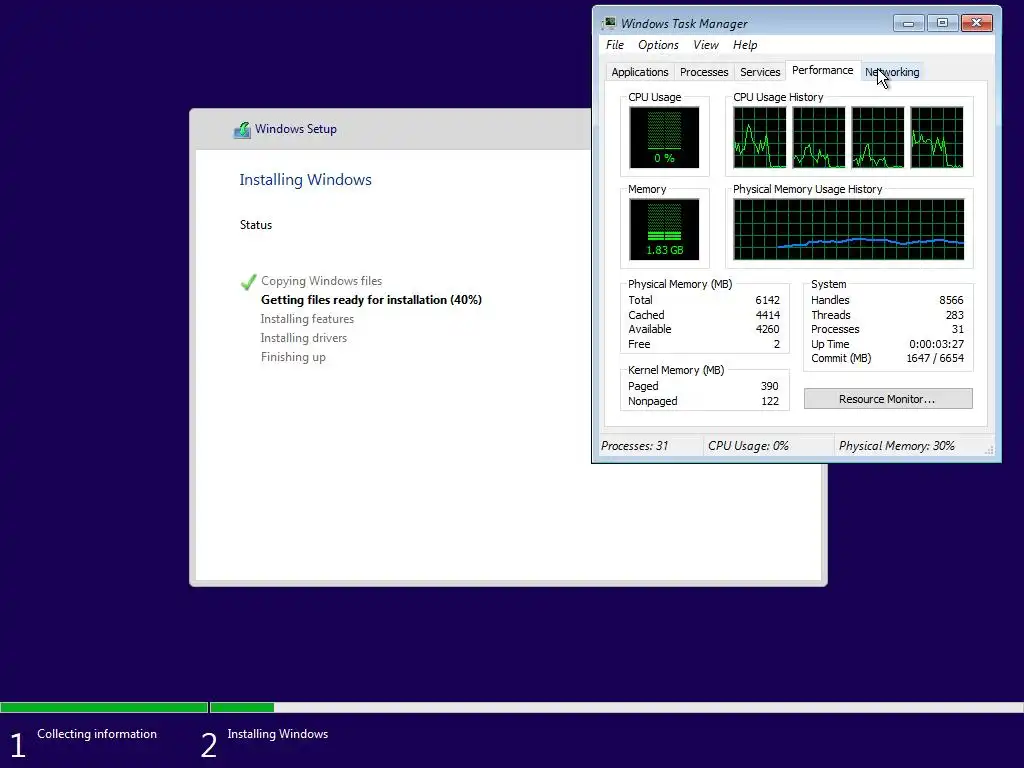Click the Kernel Memory Paged value 390
The height and width of the screenshot is (768, 1024).
click(x=769, y=387)
